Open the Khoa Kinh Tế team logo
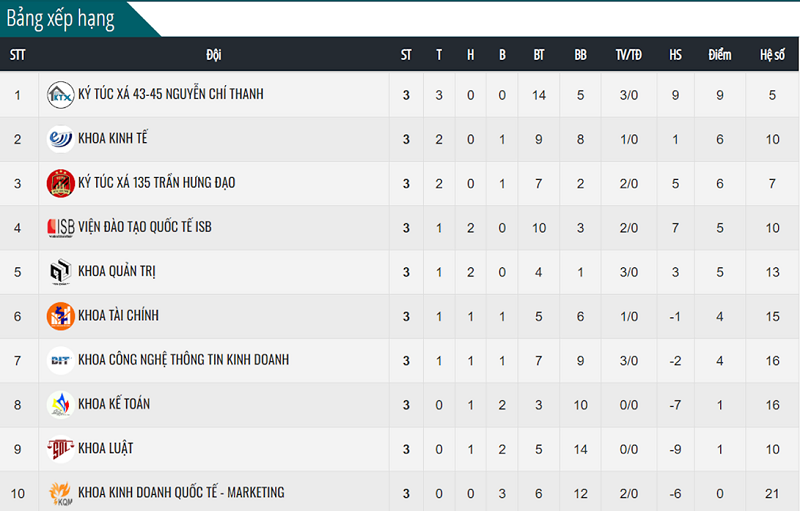The height and width of the screenshot is (511, 800). pos(60,139)
